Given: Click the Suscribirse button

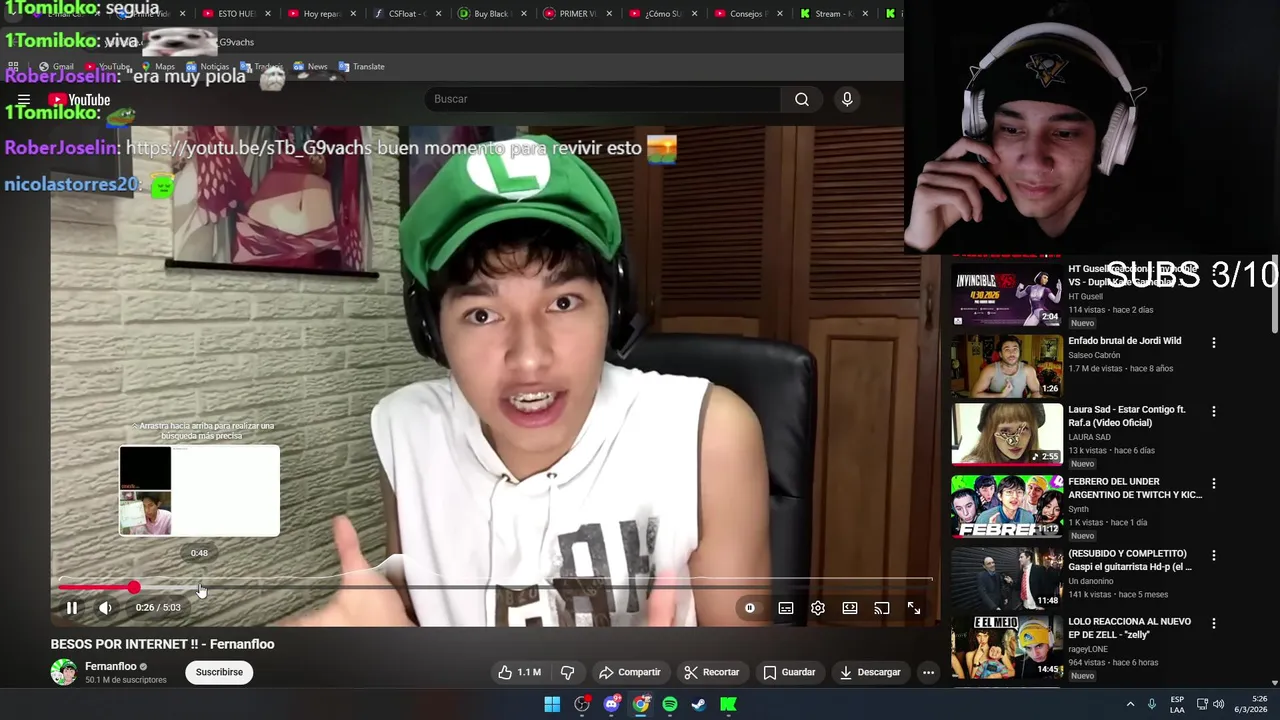Looking at the screenshot, I should click(219, 672).
